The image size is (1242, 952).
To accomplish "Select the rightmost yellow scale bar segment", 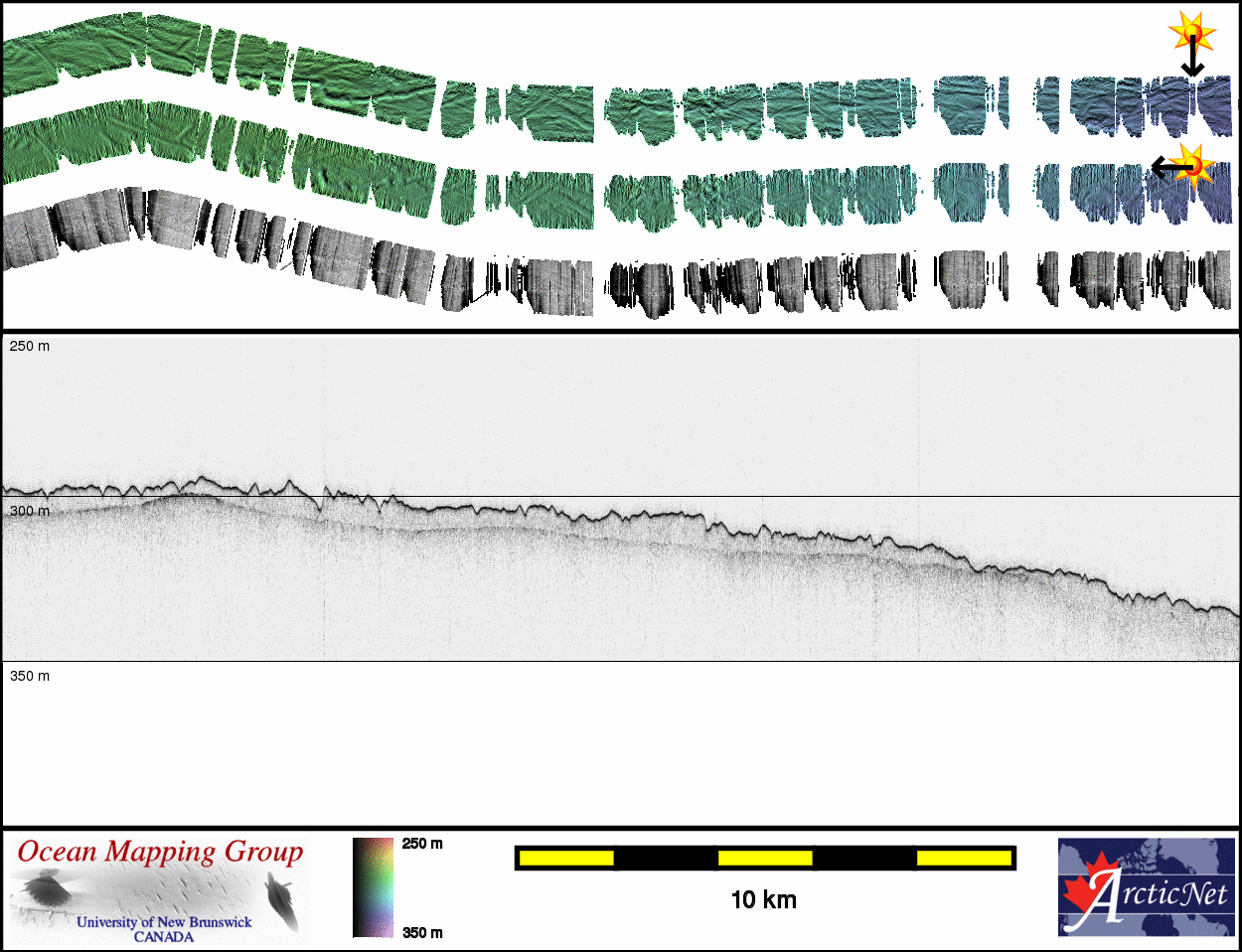I will coord(963,858).
